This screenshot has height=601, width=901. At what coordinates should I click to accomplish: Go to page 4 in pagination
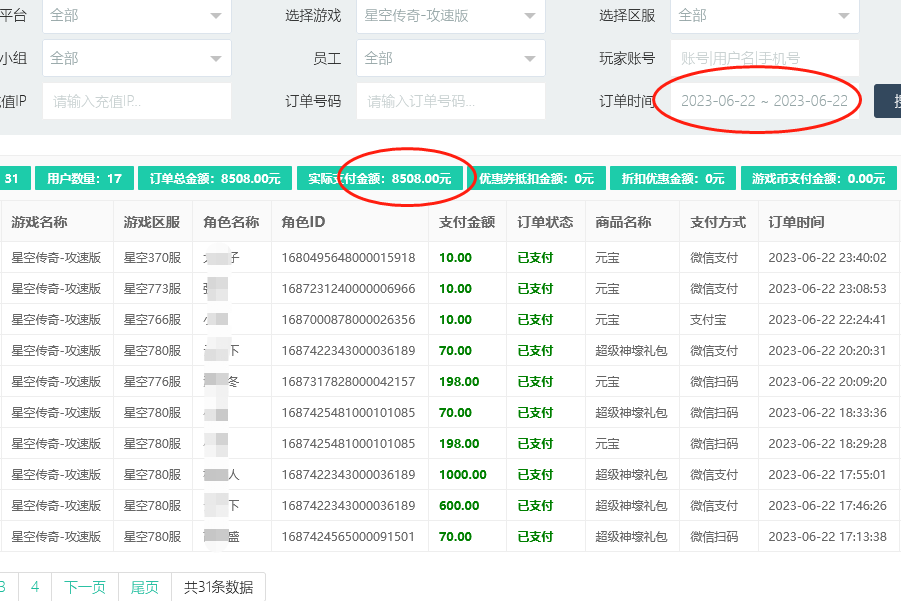click(35, 587)
